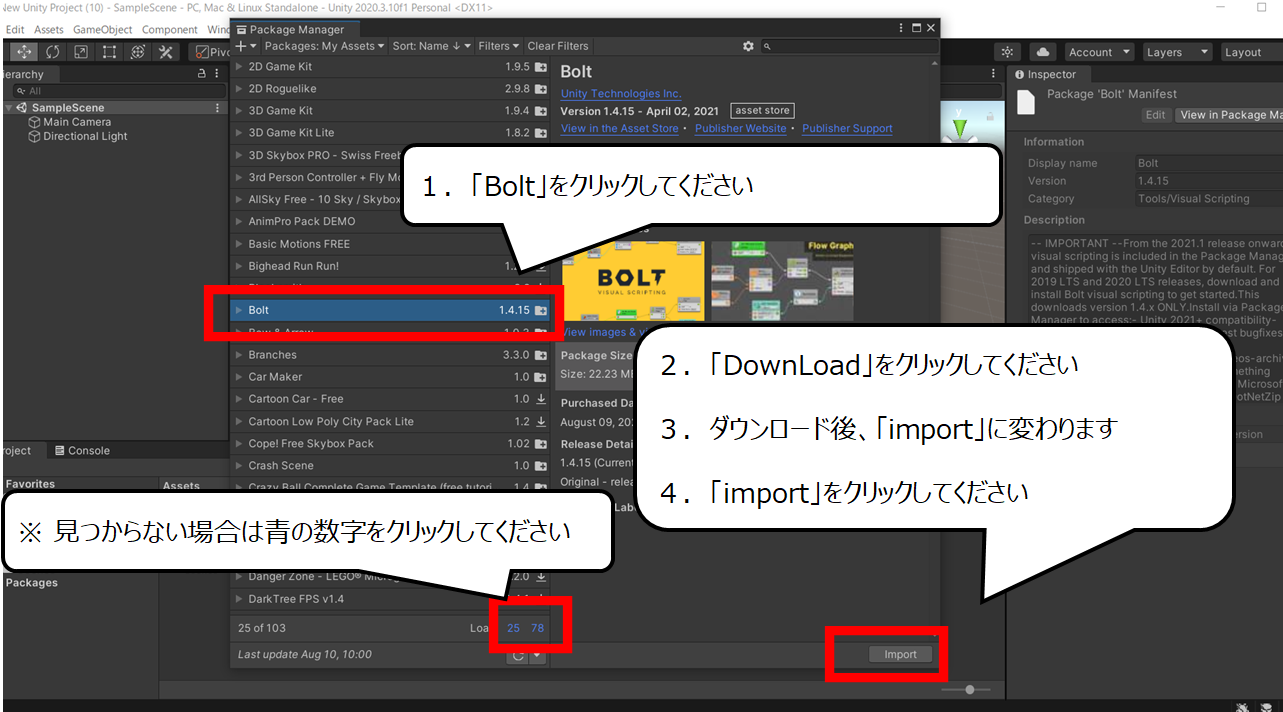Open the Account dropdown
1283x712 pixels.
1097,52
